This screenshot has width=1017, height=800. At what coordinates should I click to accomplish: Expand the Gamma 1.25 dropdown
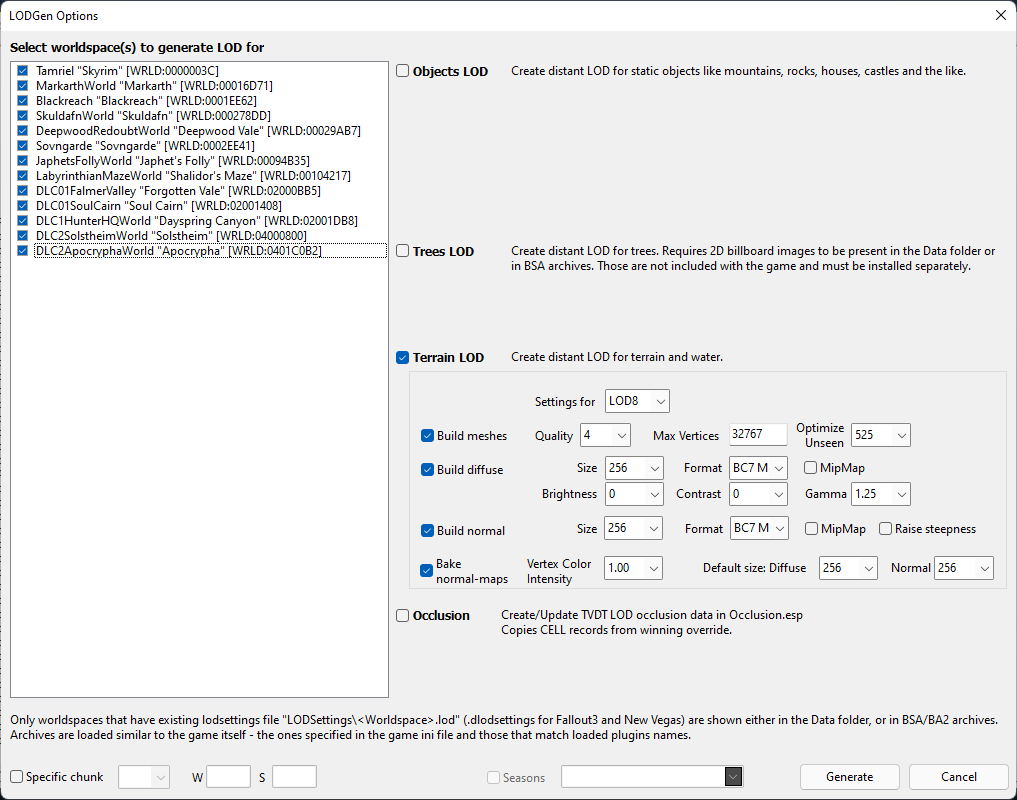pyautogui.click(x=881, y=494)
